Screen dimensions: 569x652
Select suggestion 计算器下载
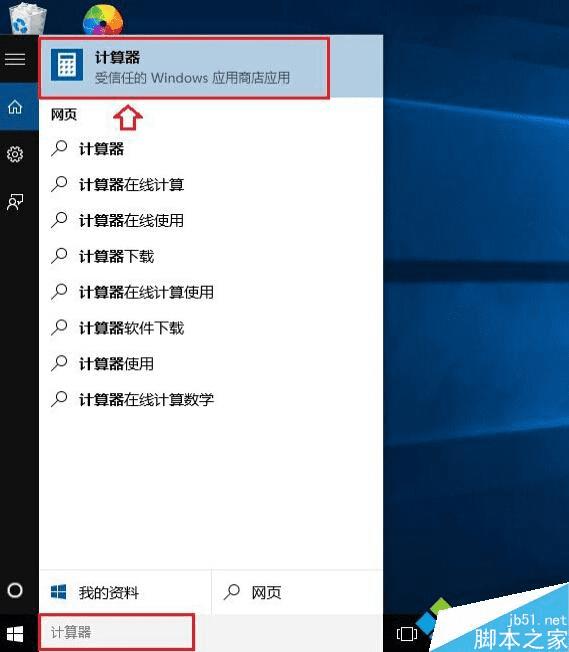click(211, 256)
